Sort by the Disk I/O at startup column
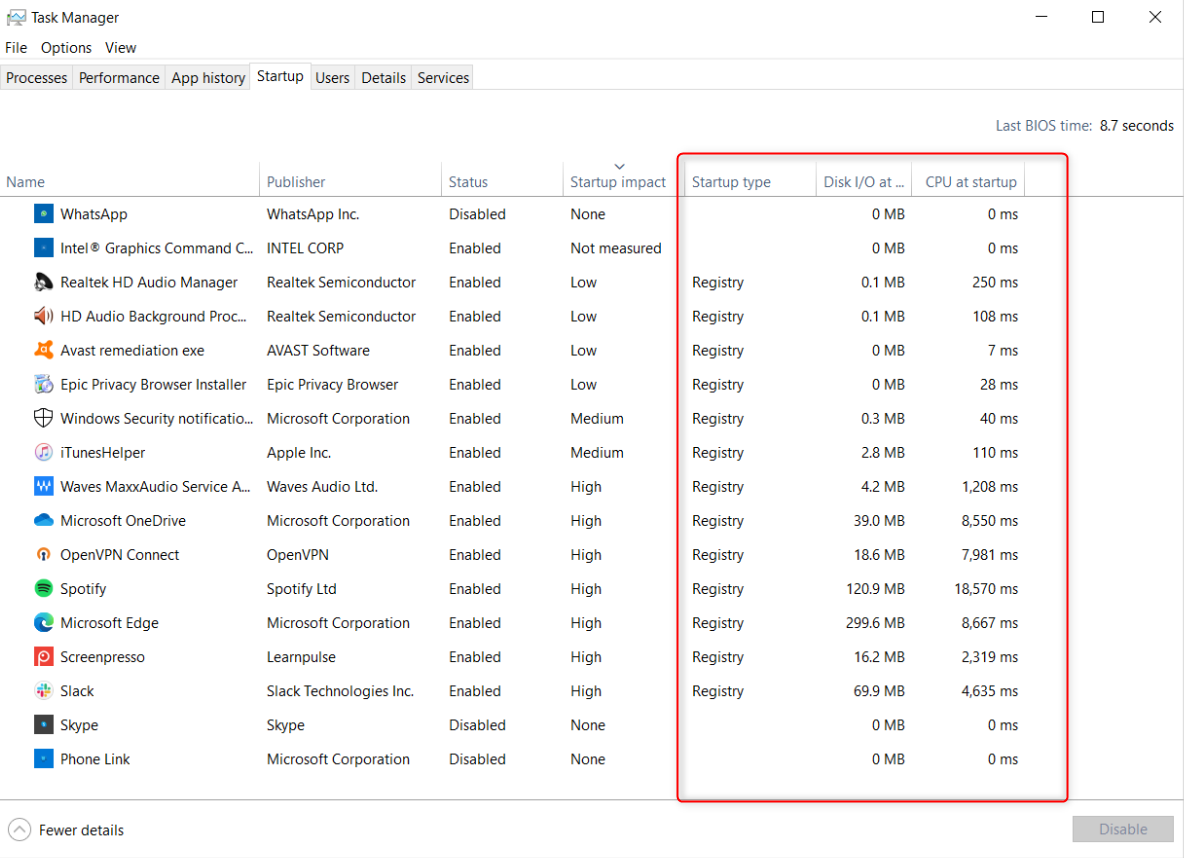 [x=864, y=181]
